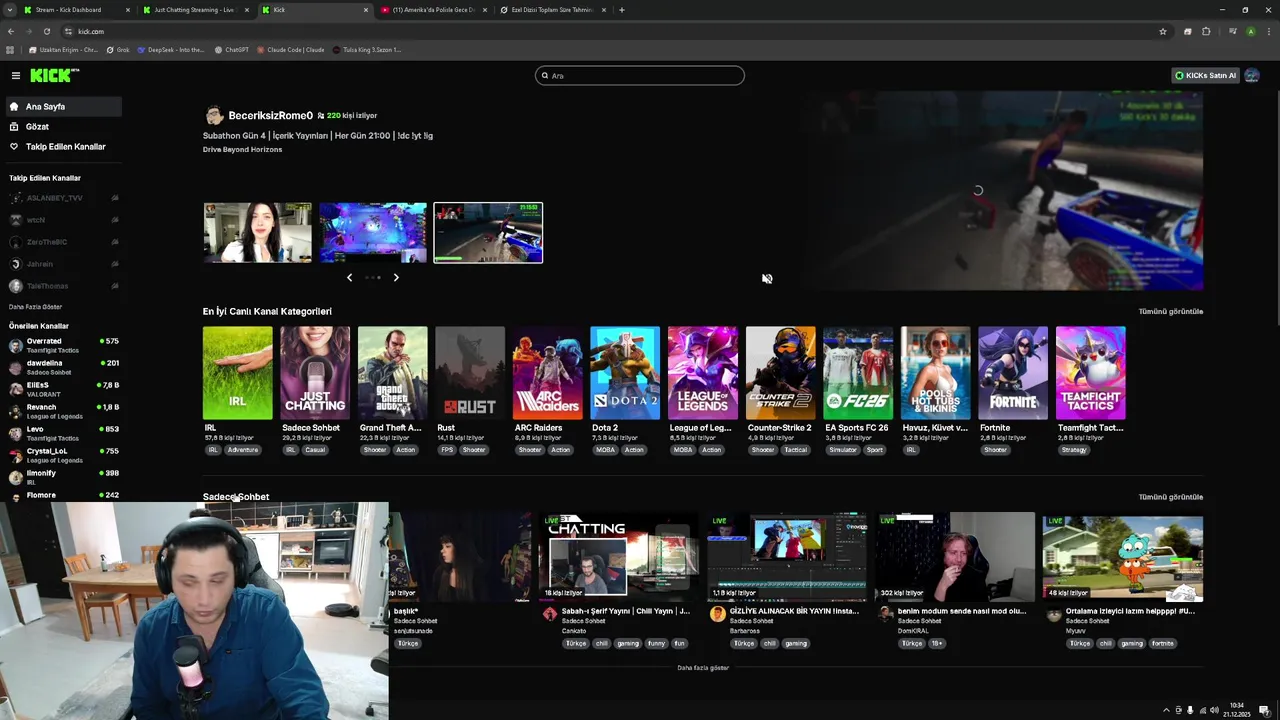This screenshot has height=720, width=1280.
Task: Open the Grand Theft Auto category card
Action: tap(393, 373)
